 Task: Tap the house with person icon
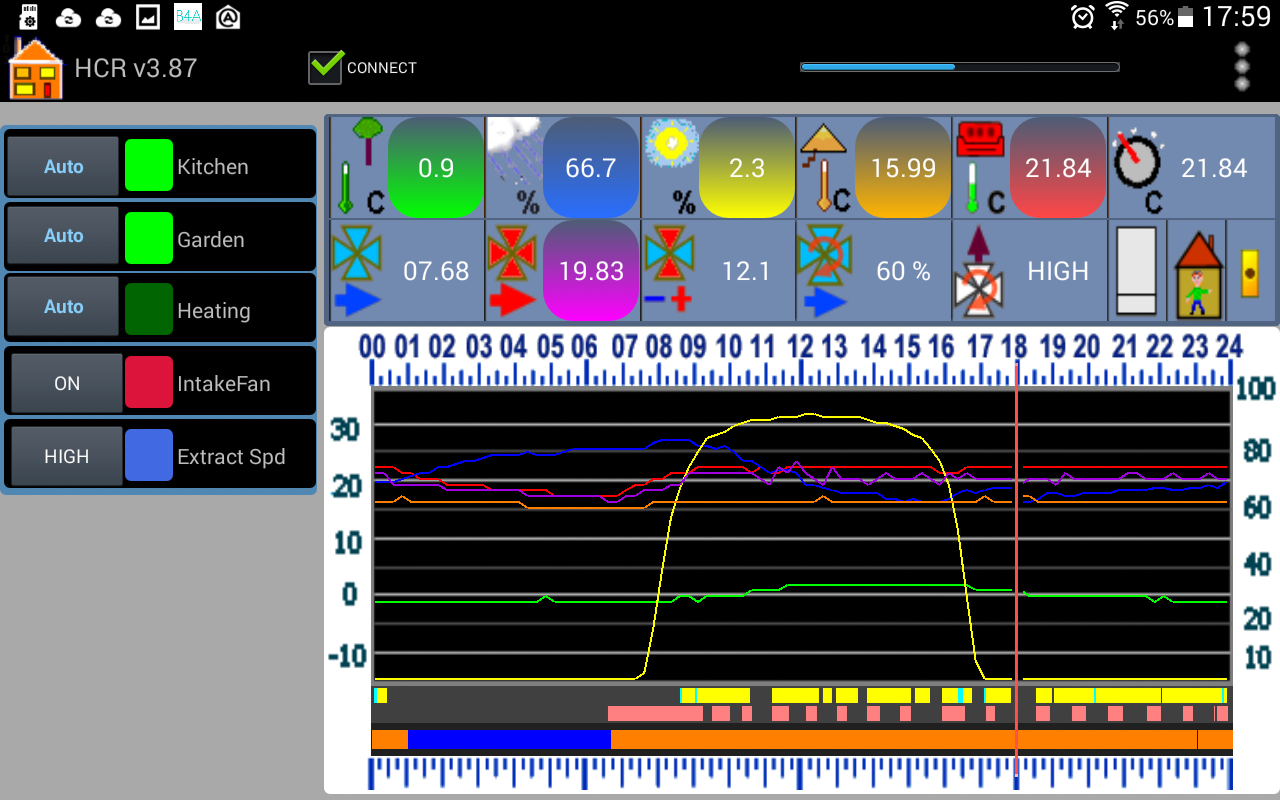[1197, 272]
